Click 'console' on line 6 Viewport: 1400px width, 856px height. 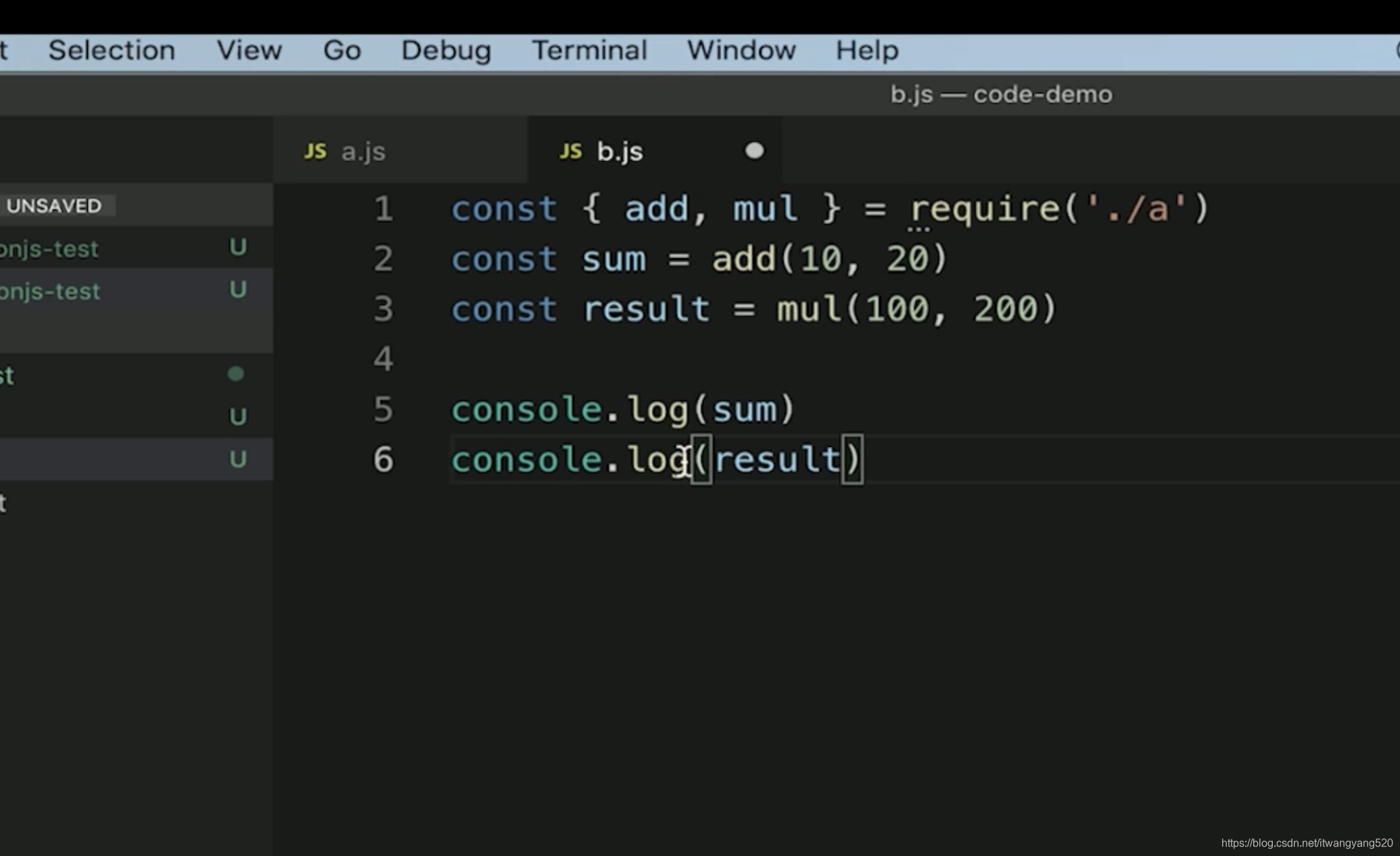pyautogui.click(x=526, y=460)
